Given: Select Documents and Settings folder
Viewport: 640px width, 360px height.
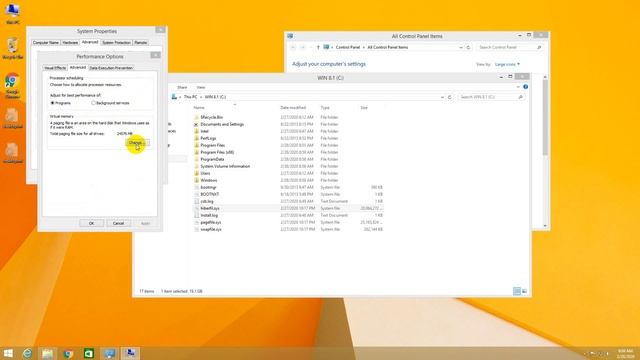Looking at the screenshot, I should (x=222, y=124).
